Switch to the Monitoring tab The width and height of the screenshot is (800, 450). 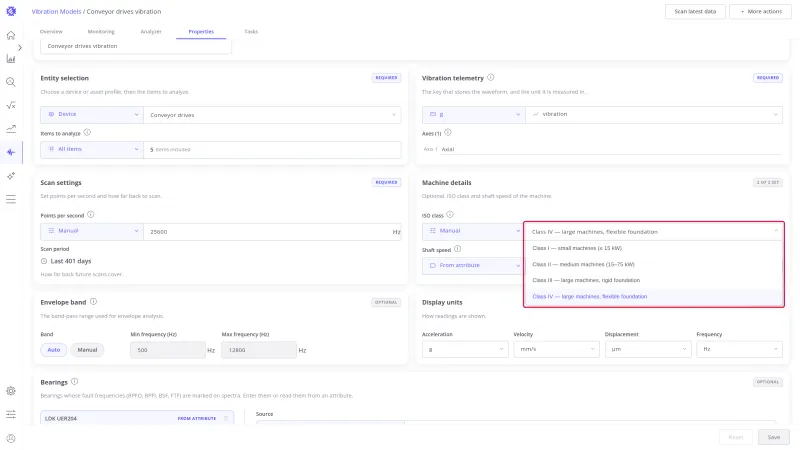tap(101, 32)
